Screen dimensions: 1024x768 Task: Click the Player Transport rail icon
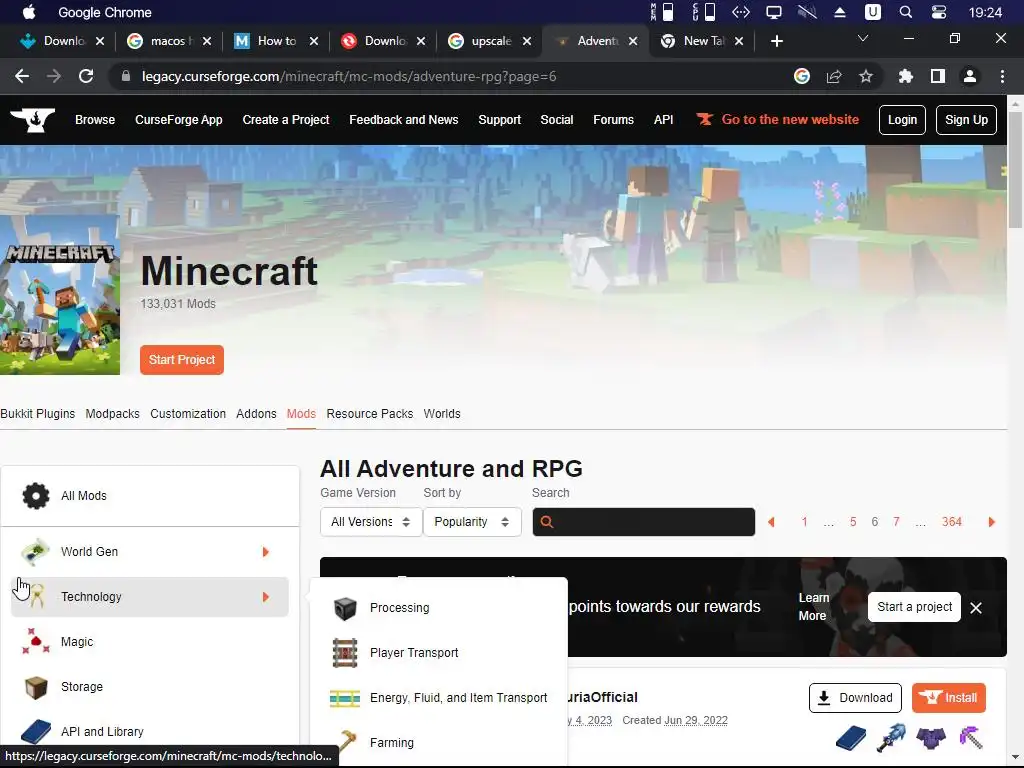(x=345, y=653)
